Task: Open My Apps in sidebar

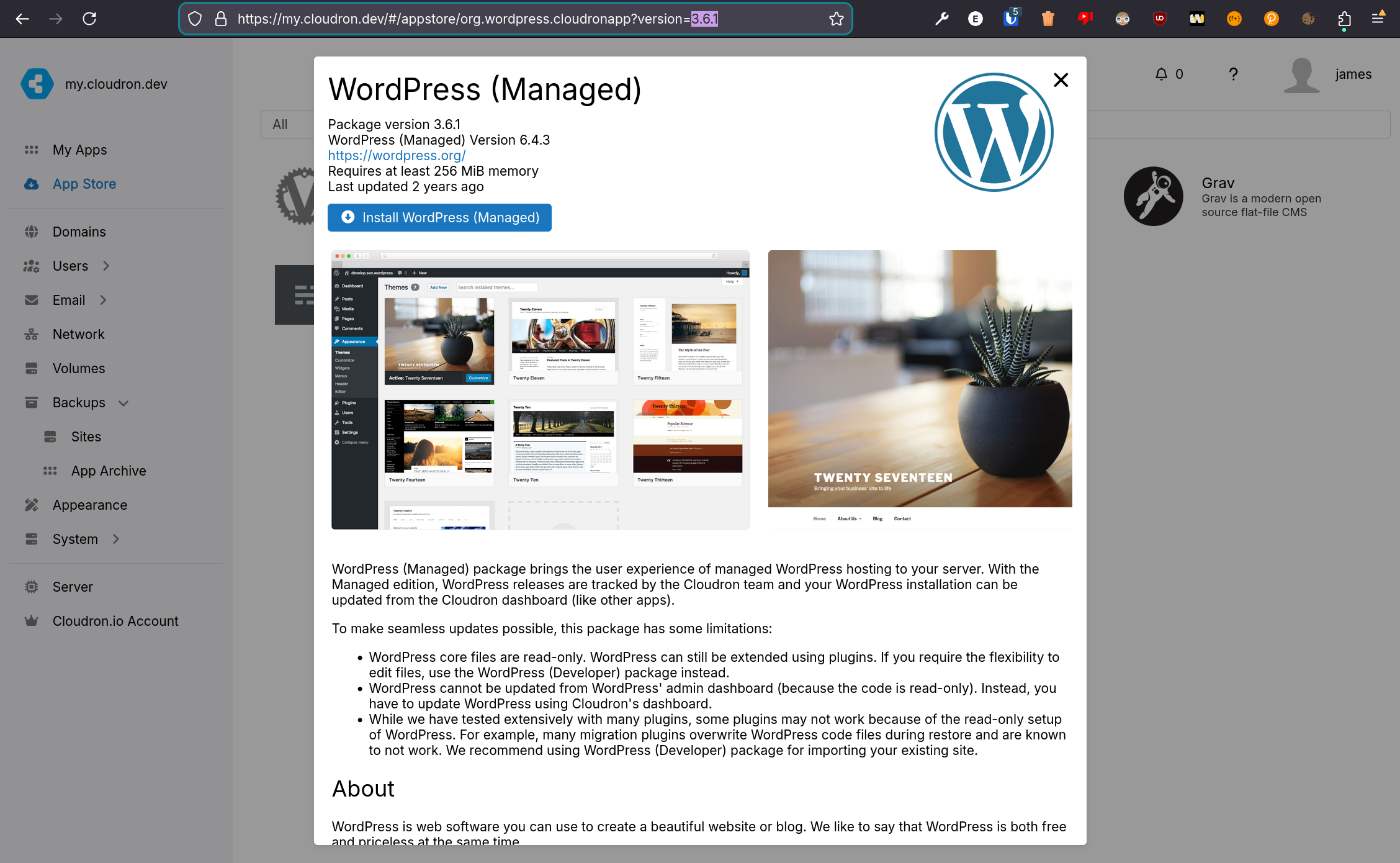Action: pos(79,150)
